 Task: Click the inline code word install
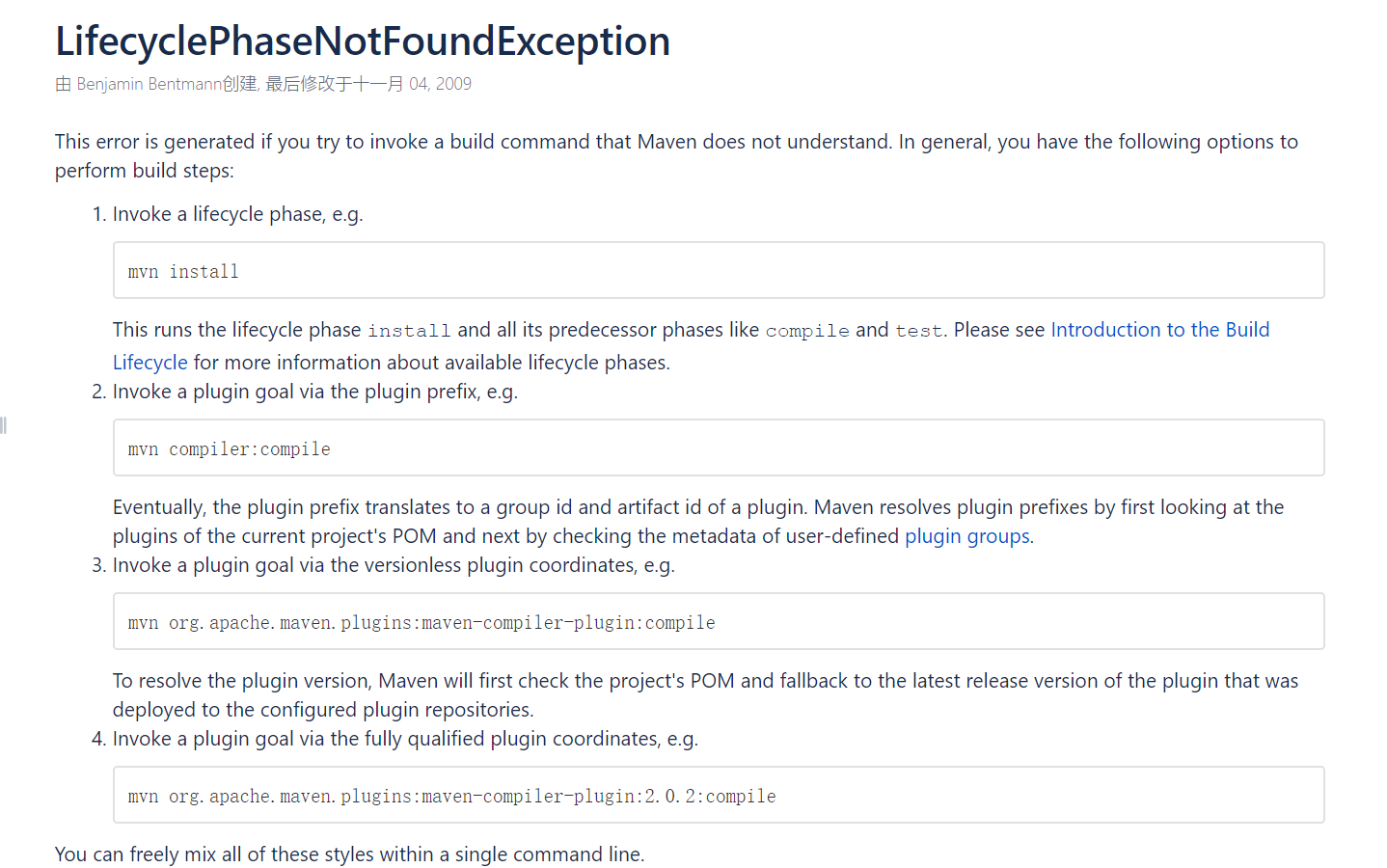(x=409, y=331)
